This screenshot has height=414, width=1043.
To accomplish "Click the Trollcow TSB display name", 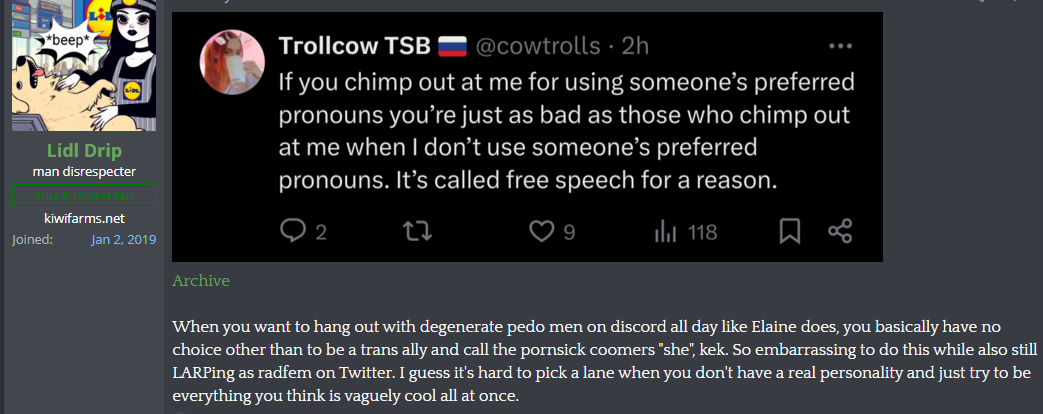I will (354, 47).
